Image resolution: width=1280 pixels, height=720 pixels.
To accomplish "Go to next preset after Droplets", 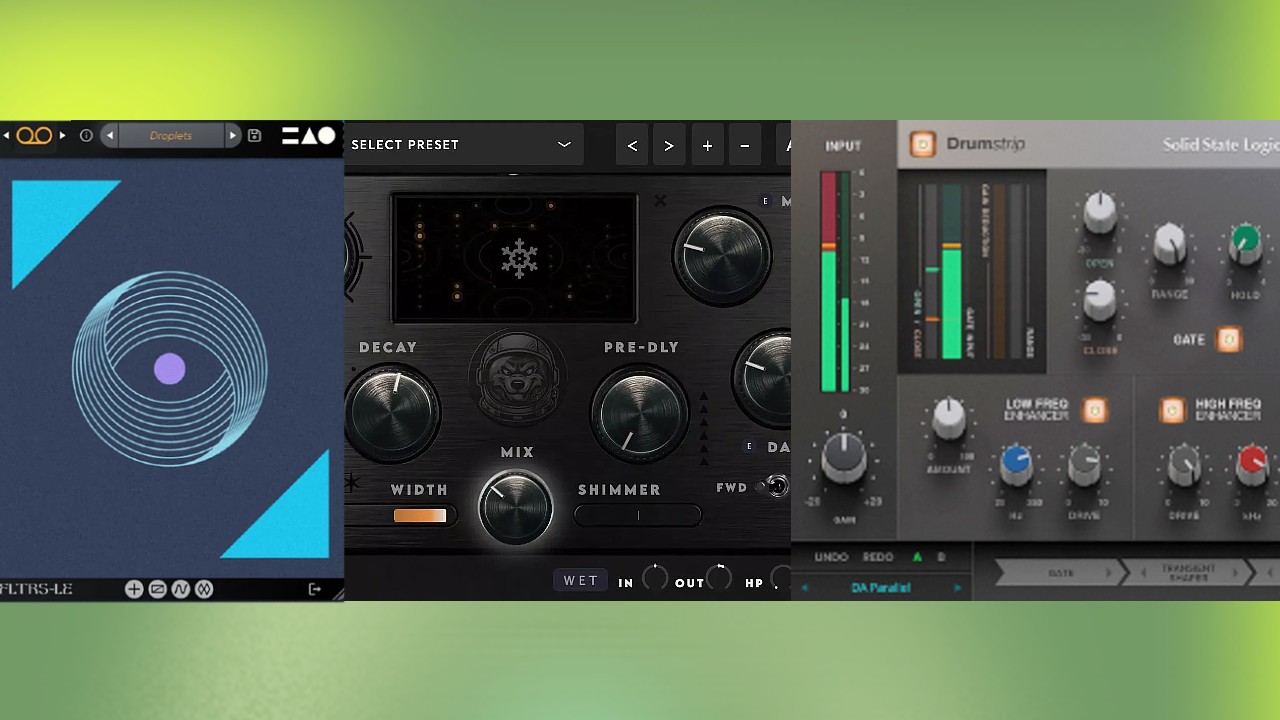I will pyautogui.click(x=232, y=135).
